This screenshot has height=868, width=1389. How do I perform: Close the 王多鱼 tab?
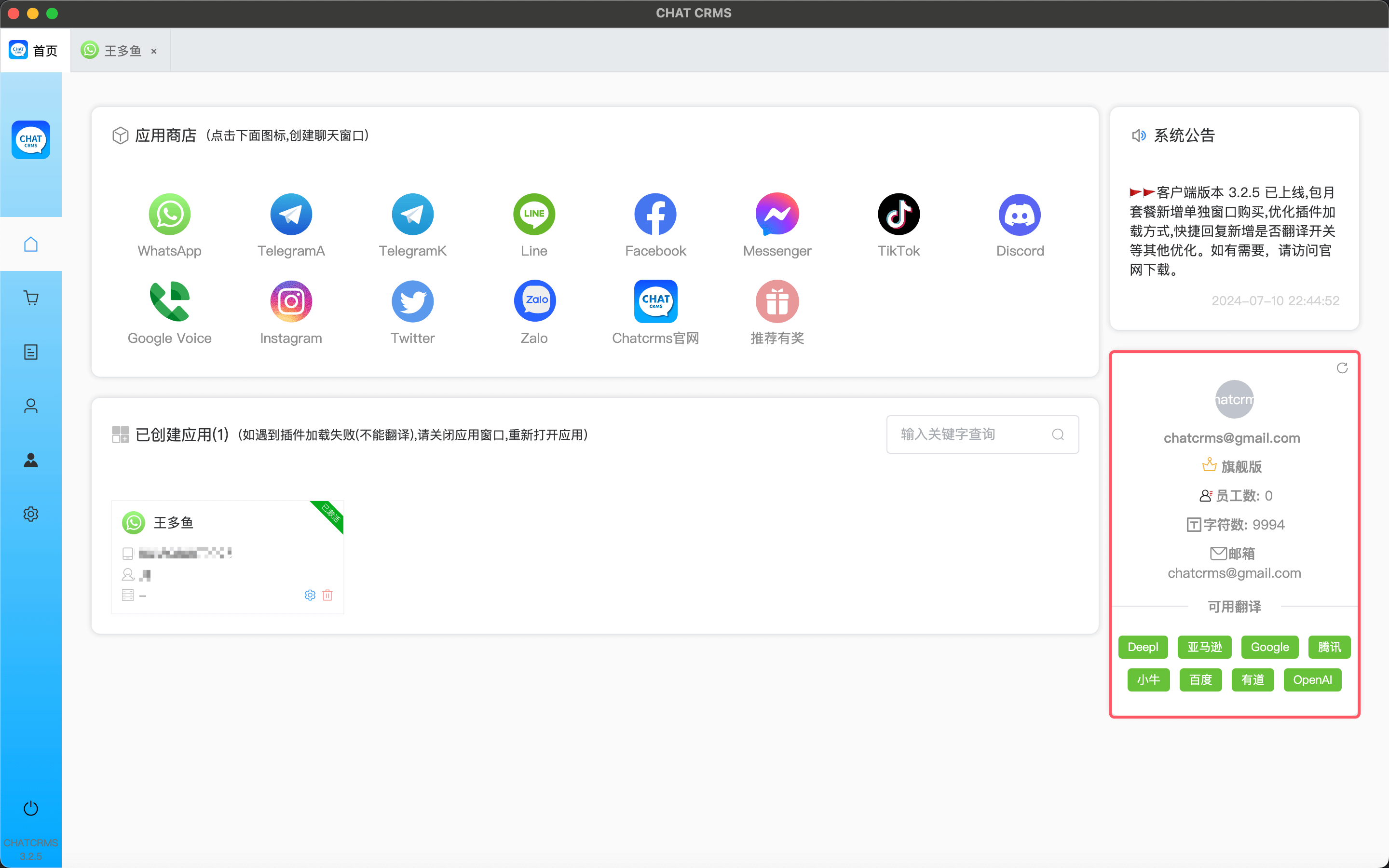coord(154,51)
